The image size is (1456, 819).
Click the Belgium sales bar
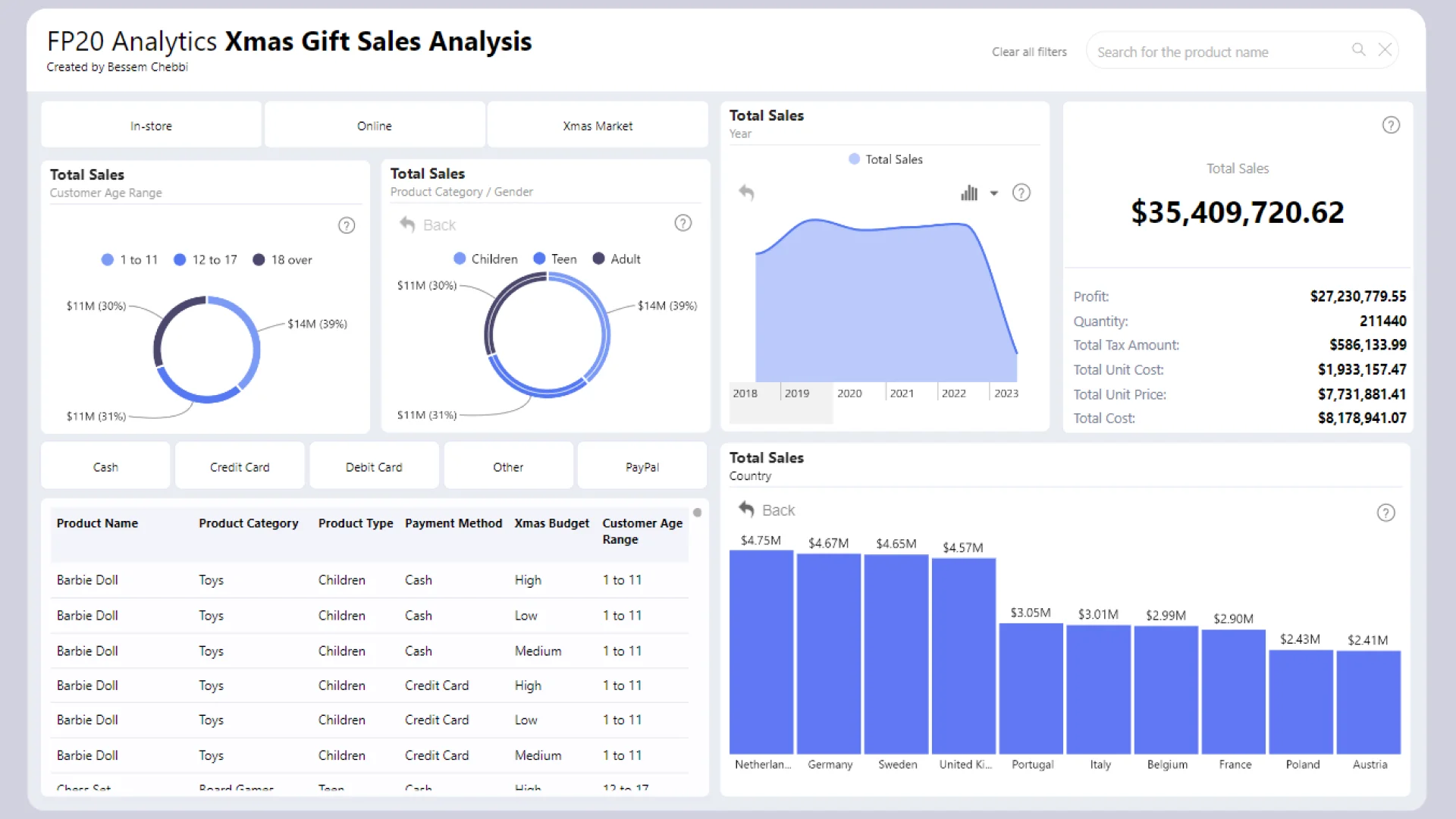(1166, 690)
